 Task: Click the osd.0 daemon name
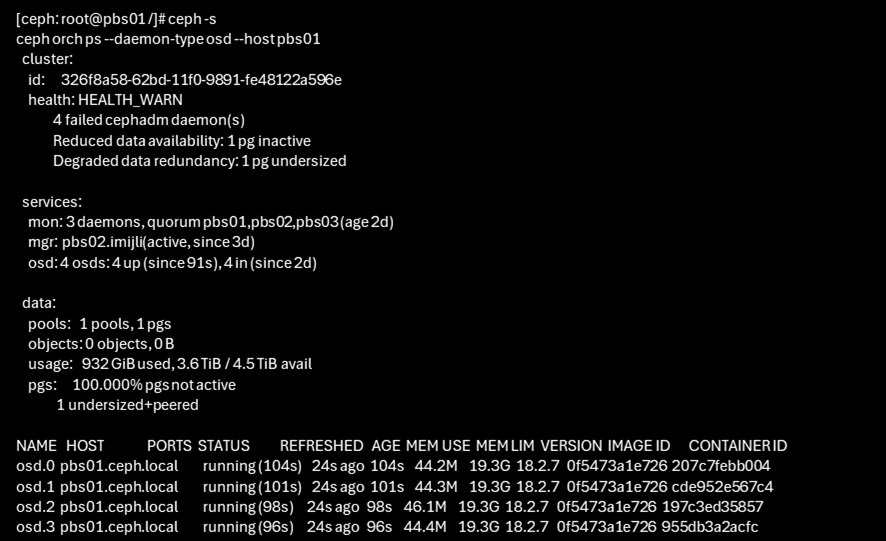(35, 466)
